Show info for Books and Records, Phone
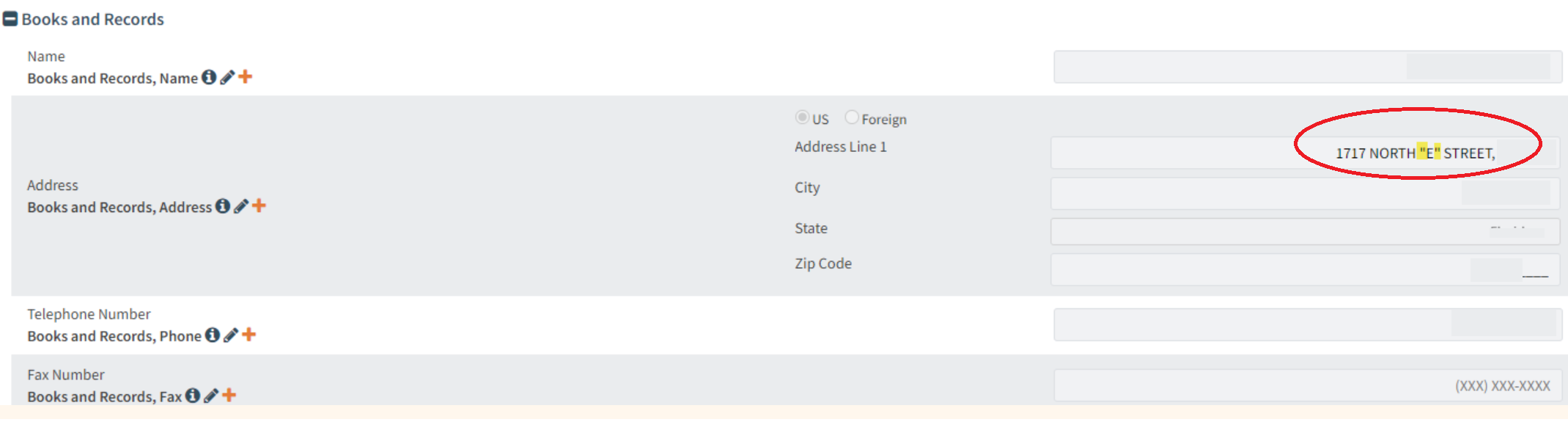 [213, 335]
